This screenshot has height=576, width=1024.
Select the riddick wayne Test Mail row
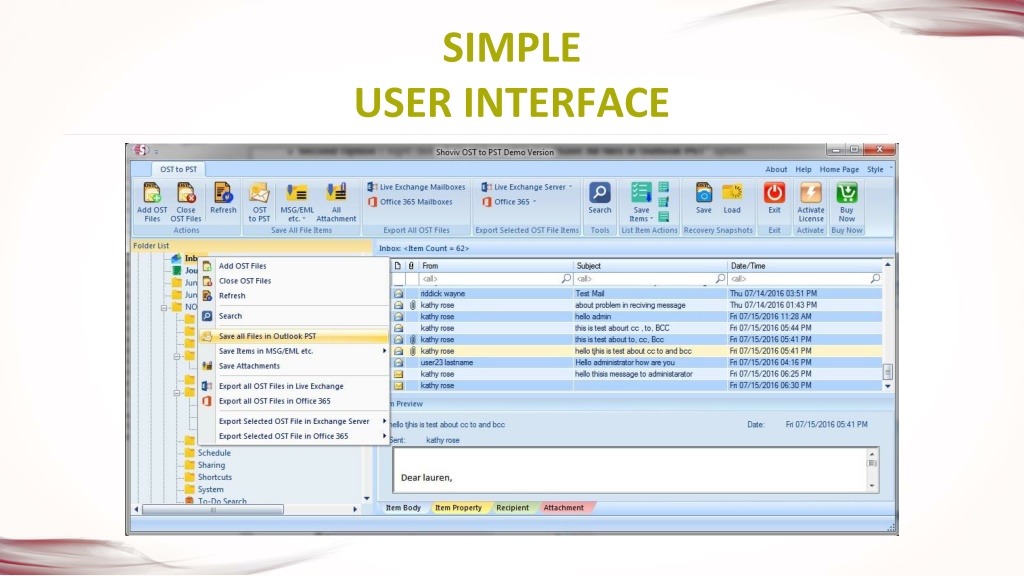click(x=637, y=294)
